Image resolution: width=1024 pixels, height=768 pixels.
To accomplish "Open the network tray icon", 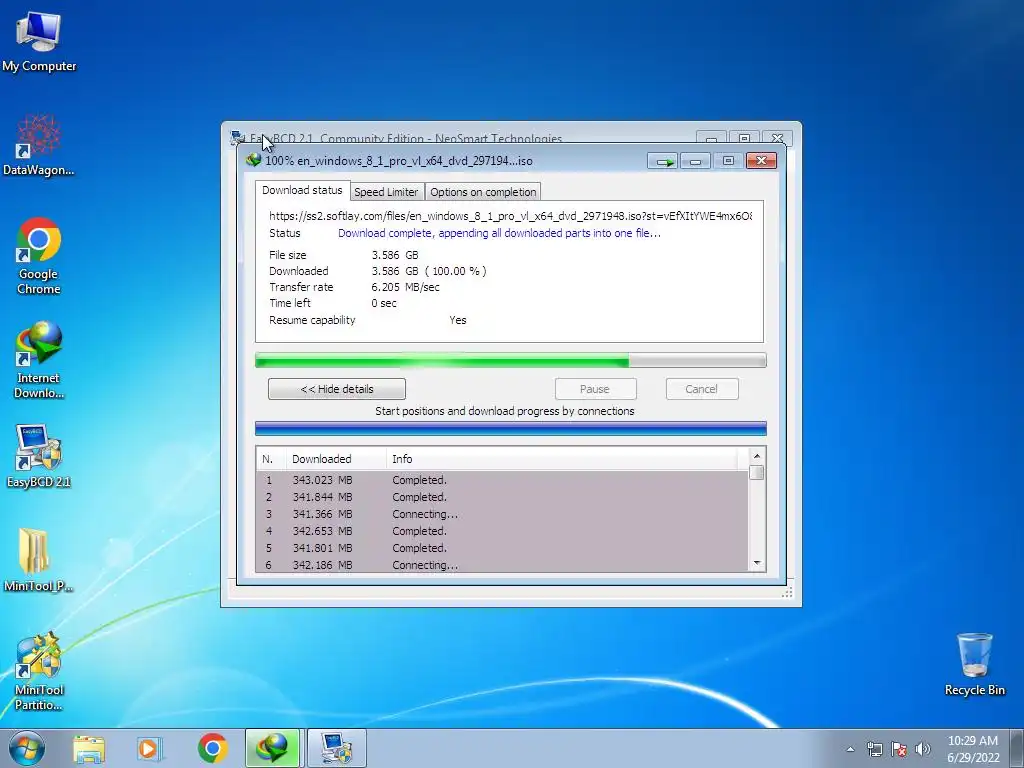I will [874, 749].
